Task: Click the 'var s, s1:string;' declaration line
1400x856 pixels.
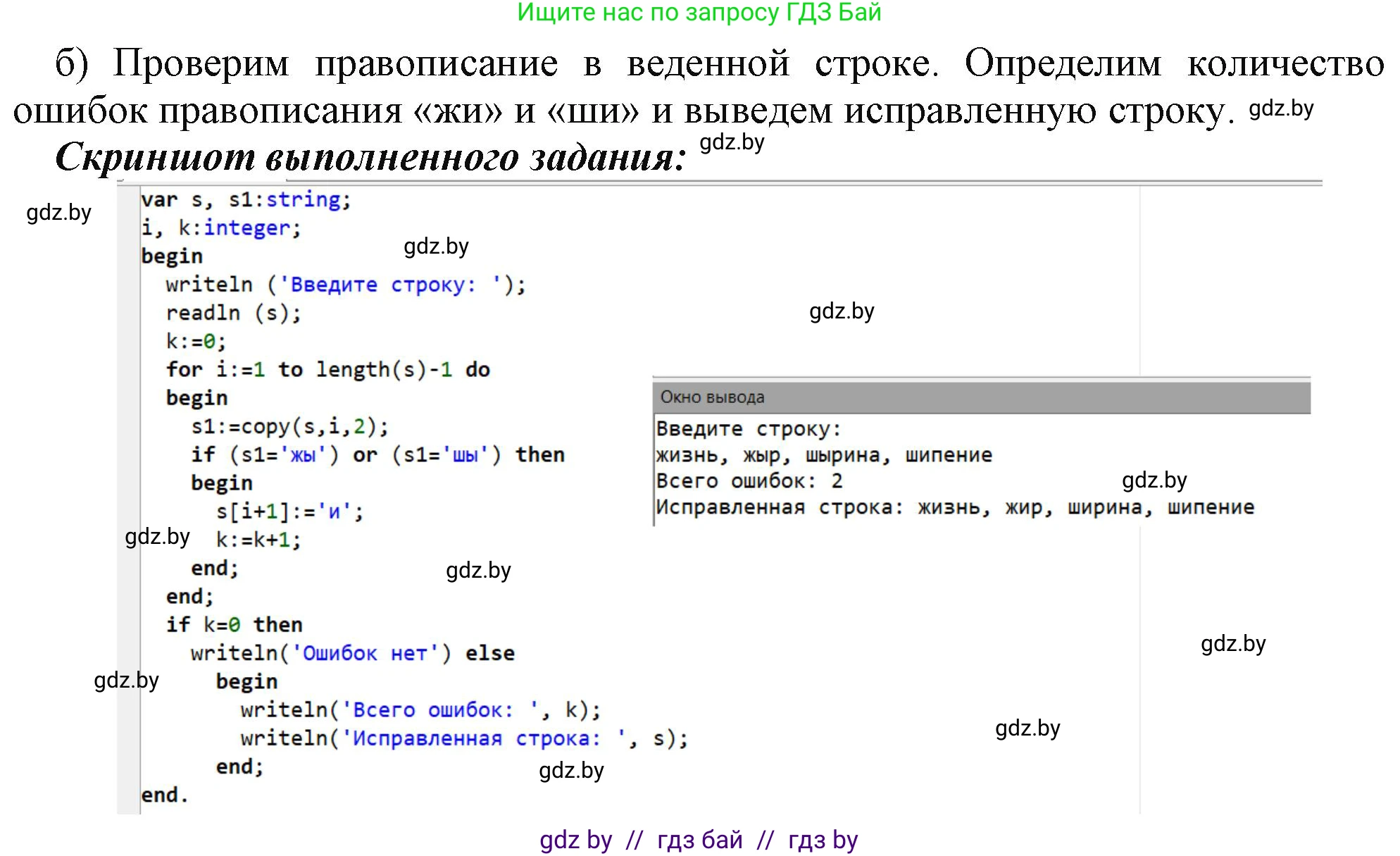Action: tap(246, 200)
